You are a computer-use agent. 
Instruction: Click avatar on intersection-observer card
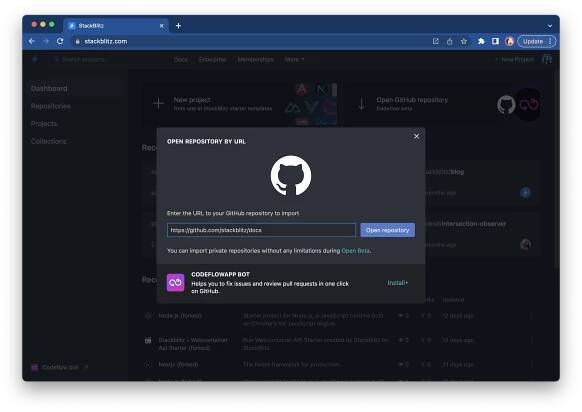pos(525,244)
